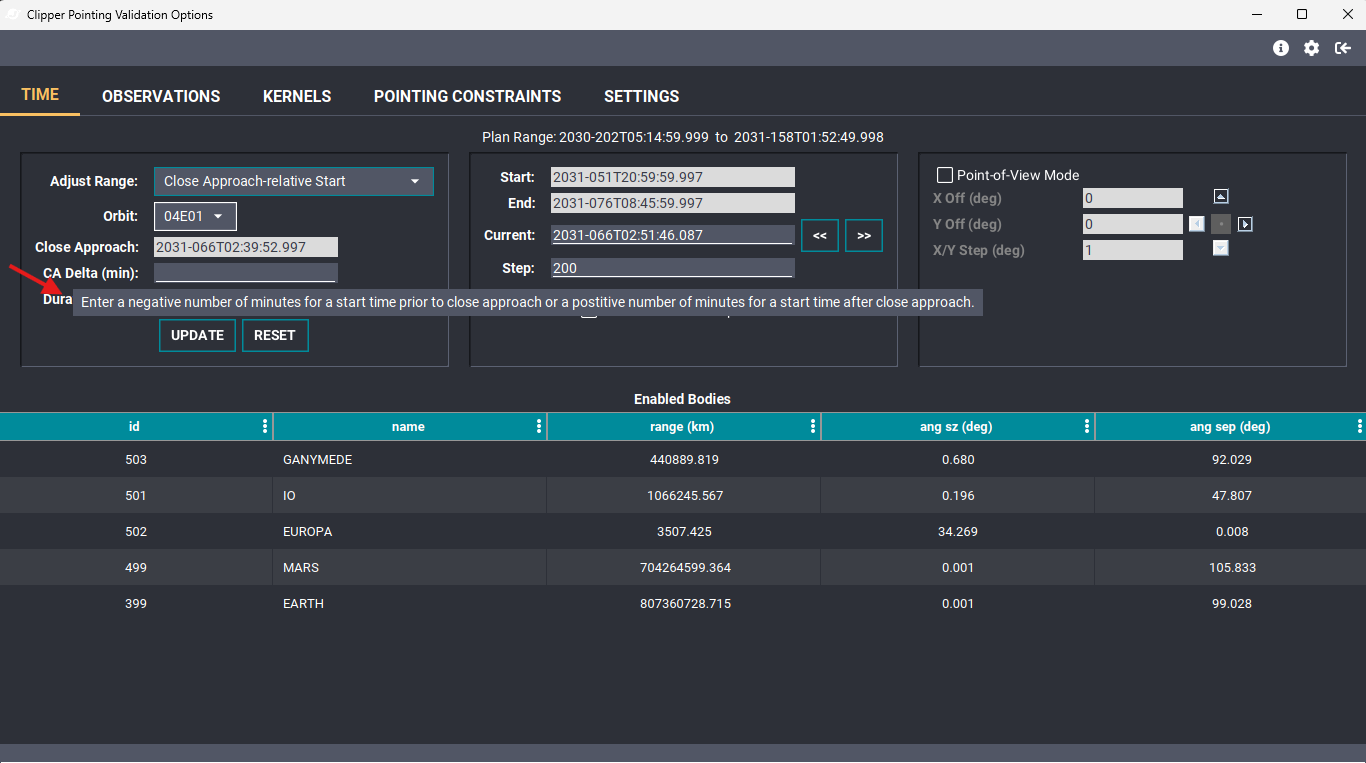1366x763 pixels.
Task: Switch to the POINTING CONSTRAINTS tab
Action: (x=468, y=96)
